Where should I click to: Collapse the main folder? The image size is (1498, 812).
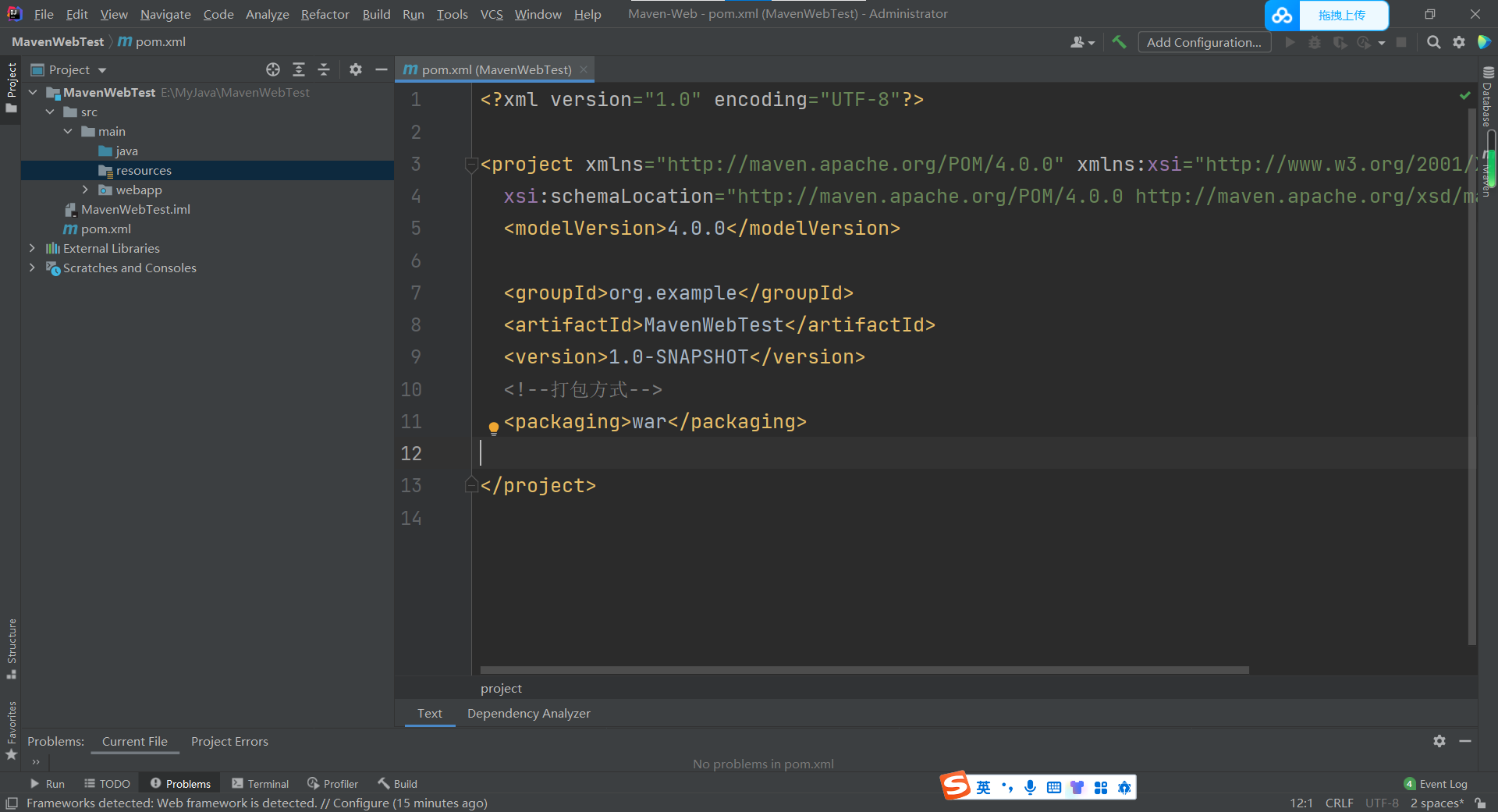(68, 131)
